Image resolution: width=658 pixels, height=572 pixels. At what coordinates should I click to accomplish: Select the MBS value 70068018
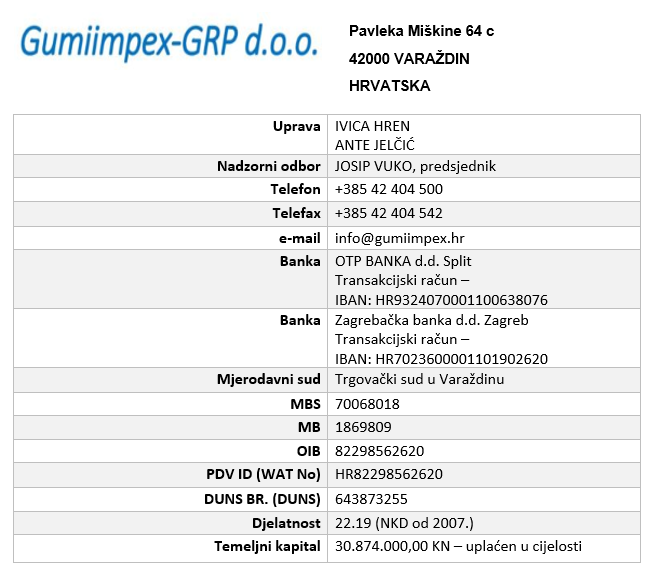tap(367, 404)
